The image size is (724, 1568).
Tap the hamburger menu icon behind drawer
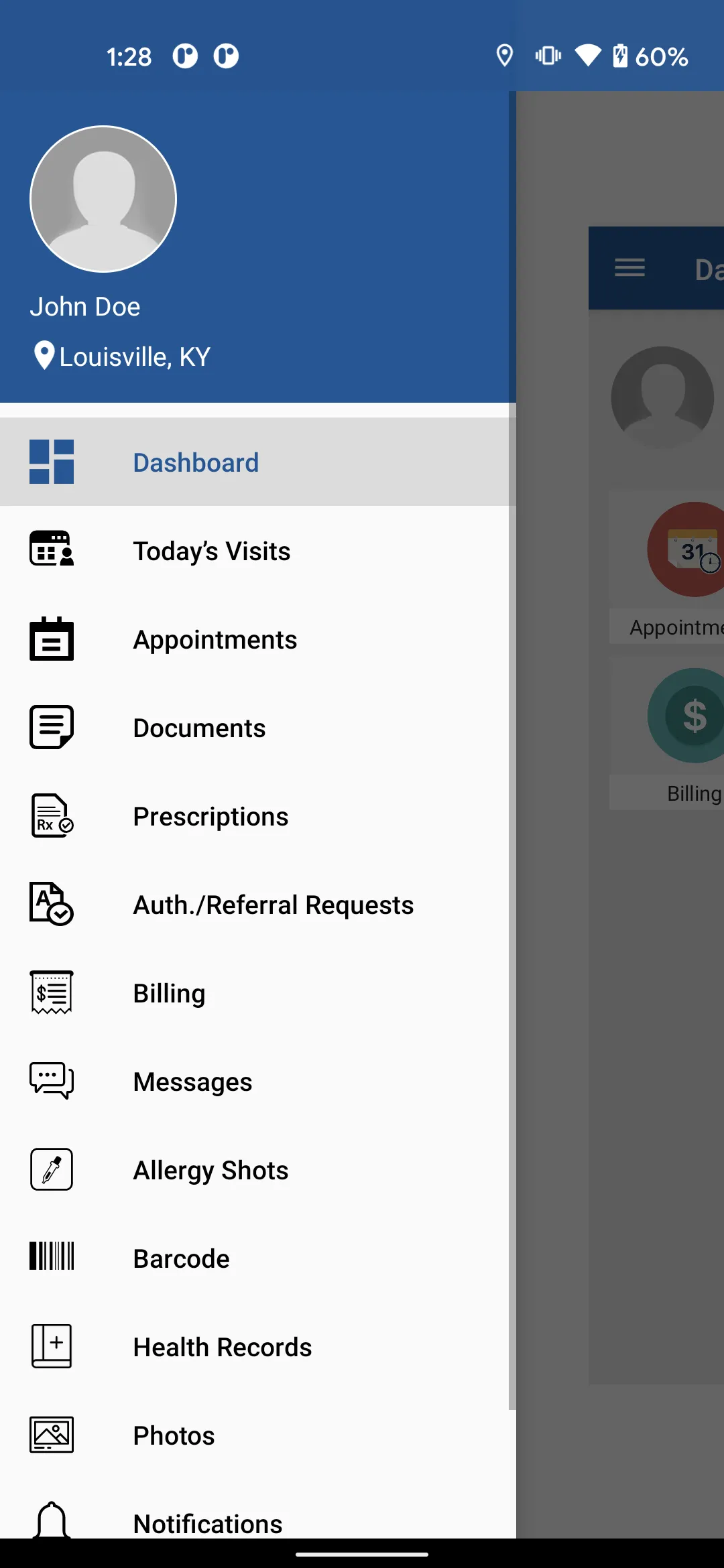point(630,268)
